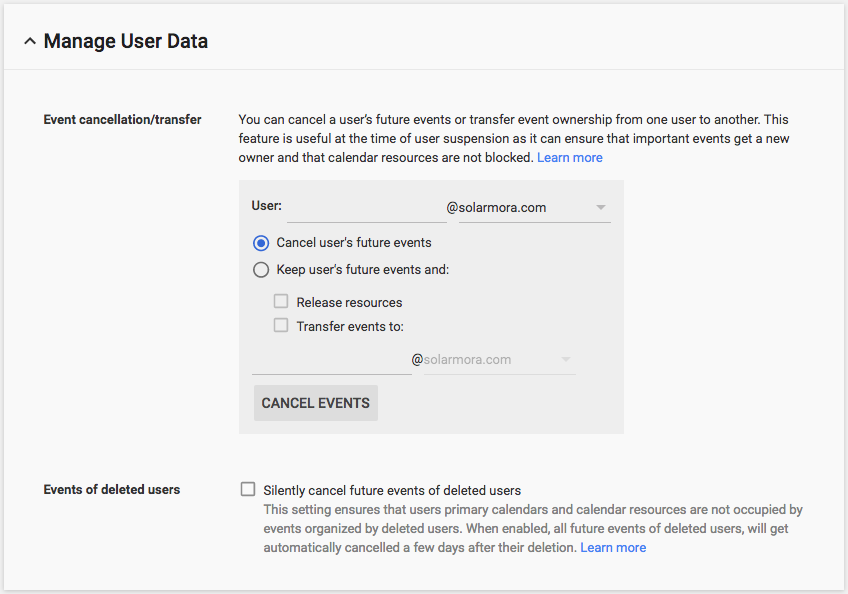848x594 pixels.
Task: Toggle Silently cancel future events checkbox
Action: (x=248, y=489)
